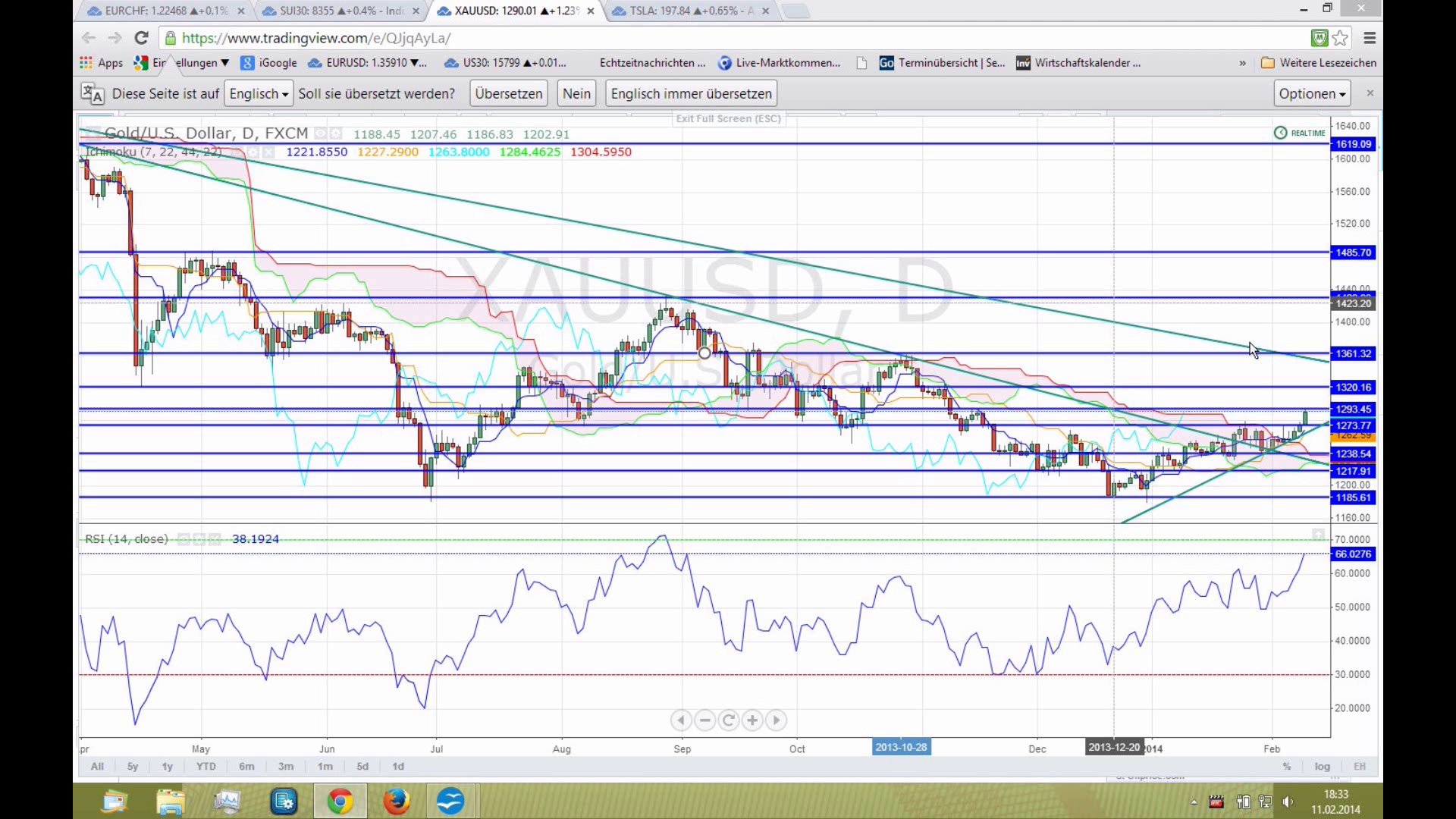Click the chart zoom out minus button
This screenshot has height=819, width=1456.
pos(704,720)
